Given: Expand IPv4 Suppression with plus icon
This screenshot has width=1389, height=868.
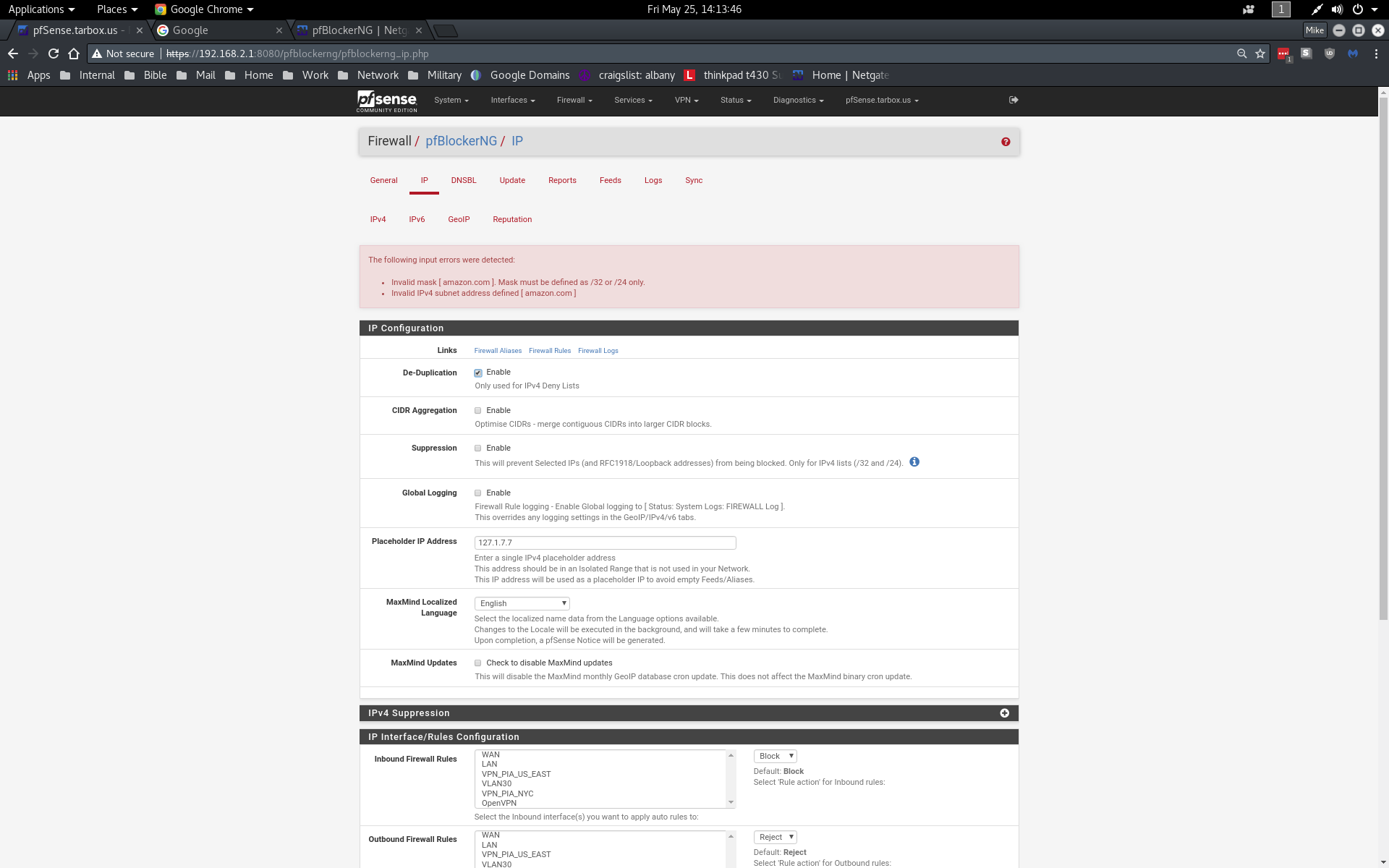Looking at the screenshot, I should (1004, 713).
